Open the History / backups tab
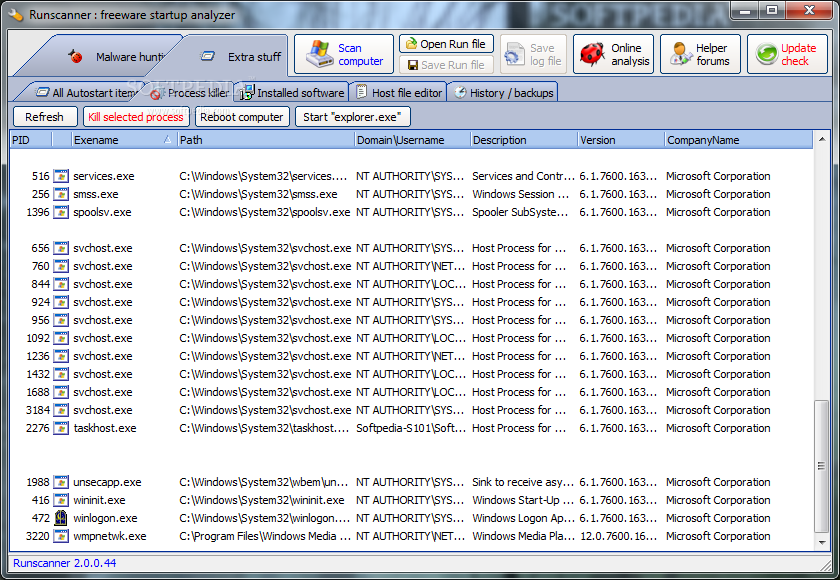 504,93
